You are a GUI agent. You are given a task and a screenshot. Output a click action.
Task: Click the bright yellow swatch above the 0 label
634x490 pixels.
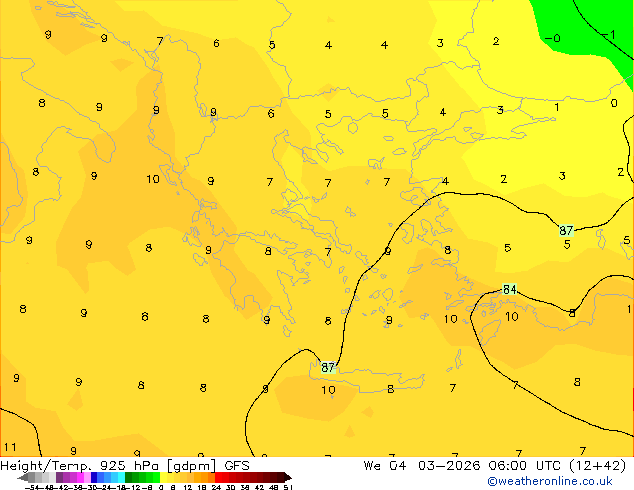[163, 477]
